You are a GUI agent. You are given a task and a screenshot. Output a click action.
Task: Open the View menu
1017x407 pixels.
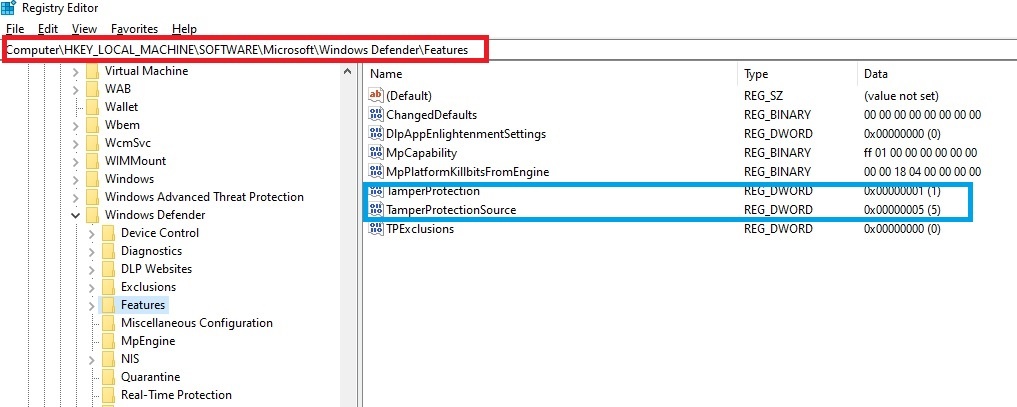tap(84, 29)
